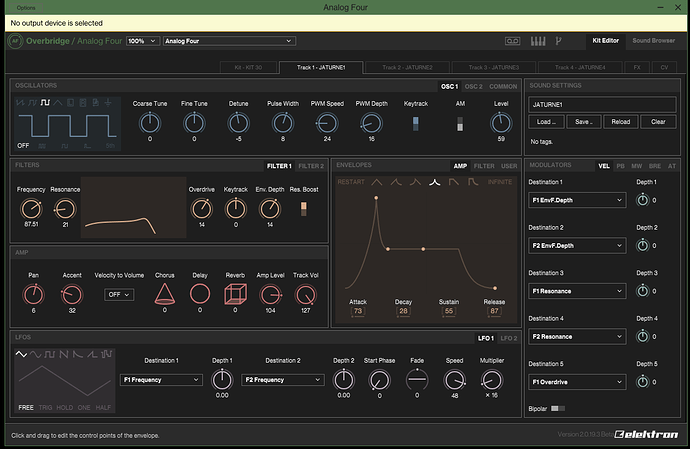
Task: Select the pulse oscillator waveform icon
Action: (x=45, y=103)
